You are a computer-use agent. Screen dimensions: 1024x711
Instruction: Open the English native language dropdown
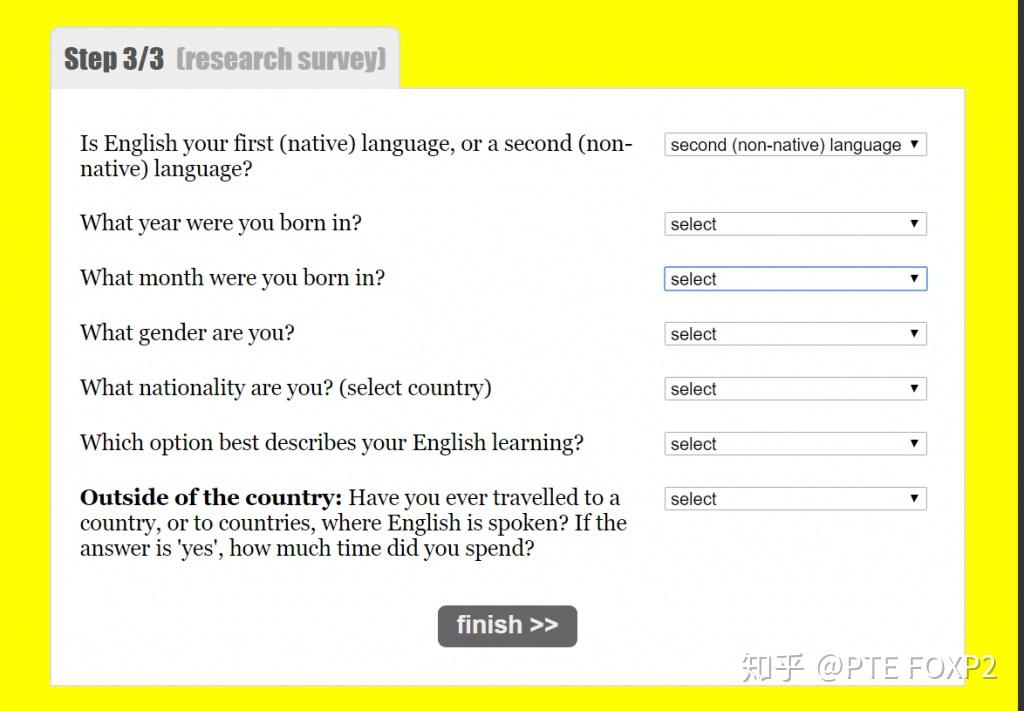pyautogui.click(x=795, y=145)
